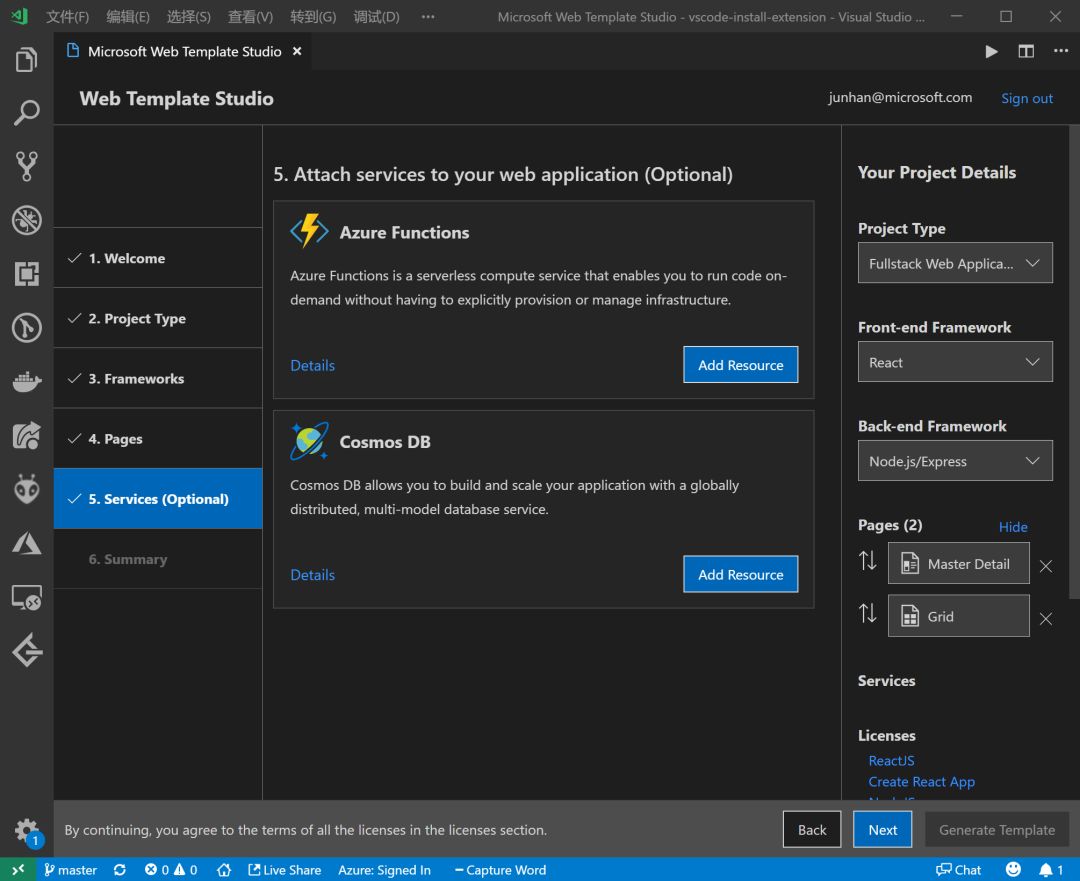The width and height of the screenshot is (1080, 881).
Task: Go to the 4. Pages step
Action: (158, 439)
